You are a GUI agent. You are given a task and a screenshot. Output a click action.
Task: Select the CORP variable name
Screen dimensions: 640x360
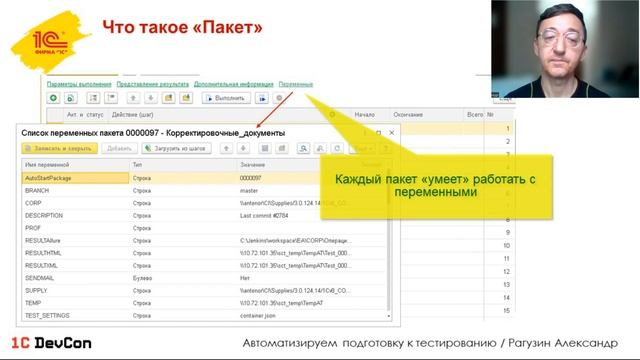pyautogui.click(x=33, y=203)
